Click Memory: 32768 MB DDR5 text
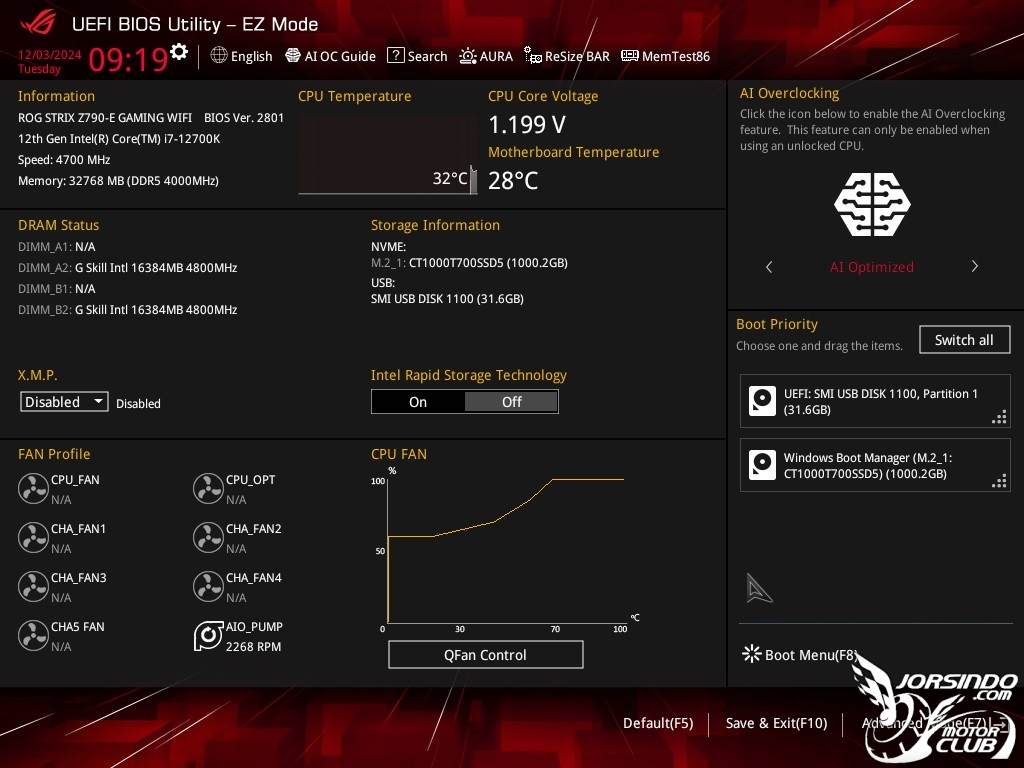Image resolution: width=1024 pixels, height=768 pixels. [x=118, y=180]
